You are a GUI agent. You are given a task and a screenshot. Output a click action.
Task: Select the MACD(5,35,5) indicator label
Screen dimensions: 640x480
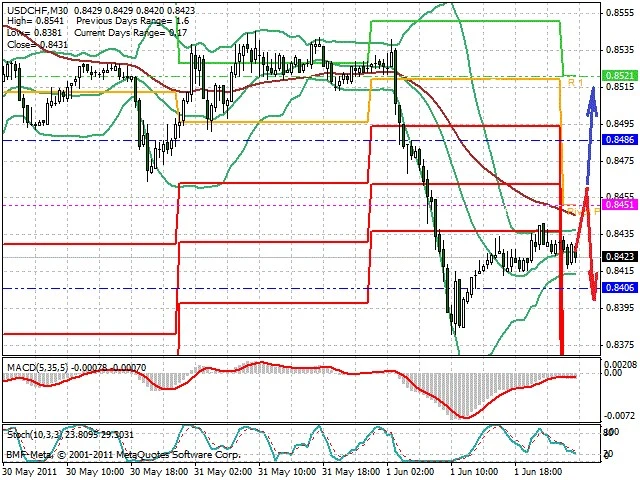[x=38, y=368]
